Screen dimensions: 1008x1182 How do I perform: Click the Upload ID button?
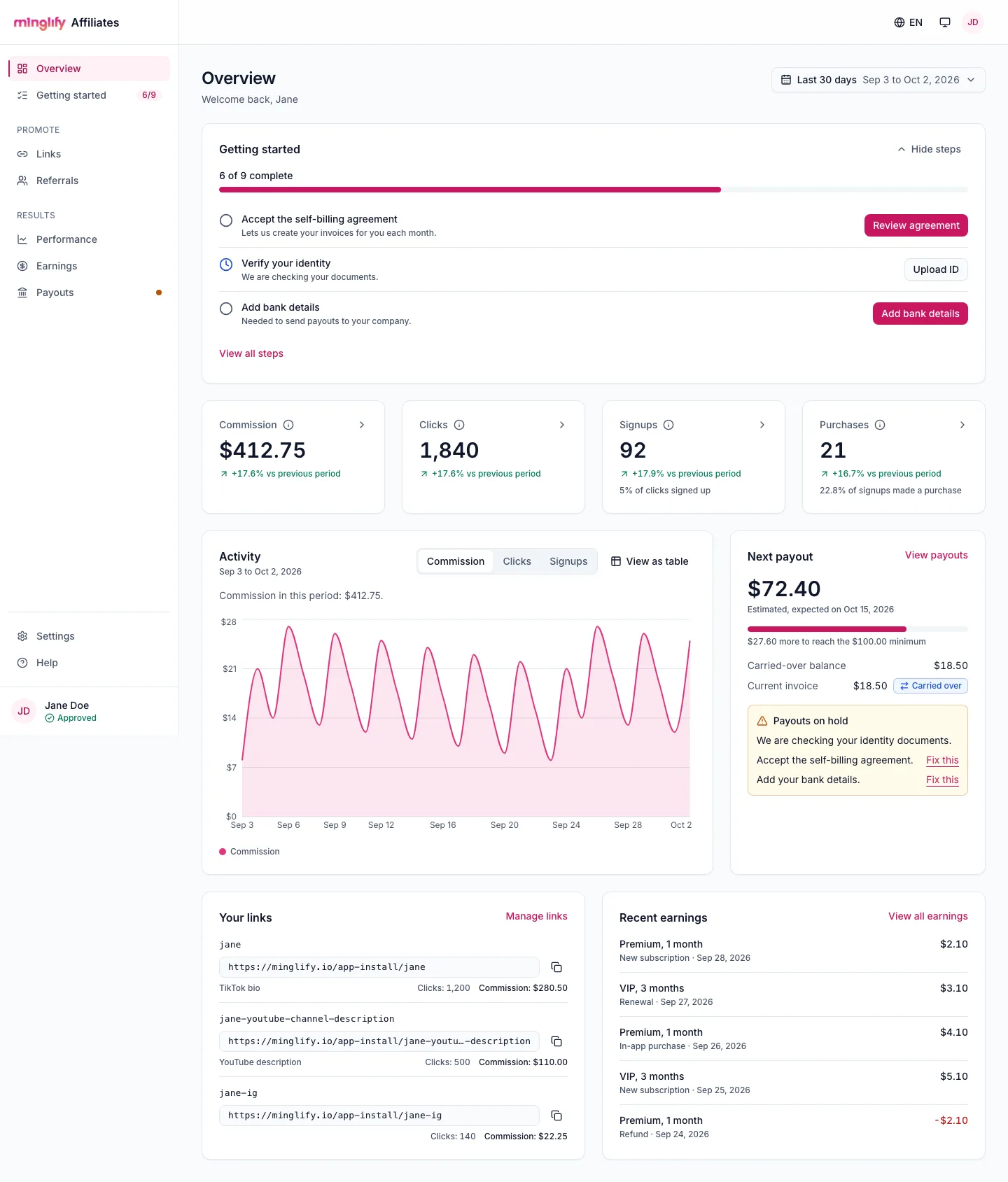coord(936,269)
